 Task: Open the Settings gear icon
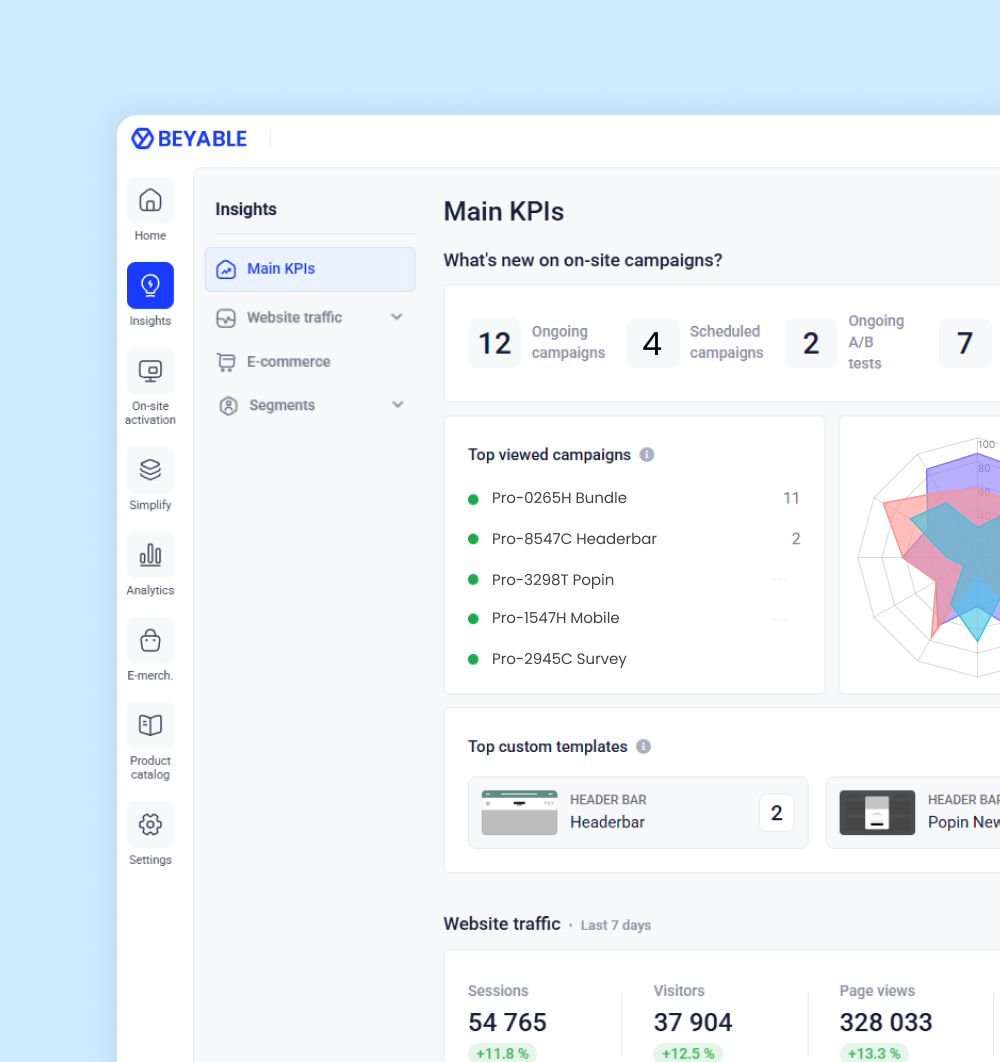point(150,824)
